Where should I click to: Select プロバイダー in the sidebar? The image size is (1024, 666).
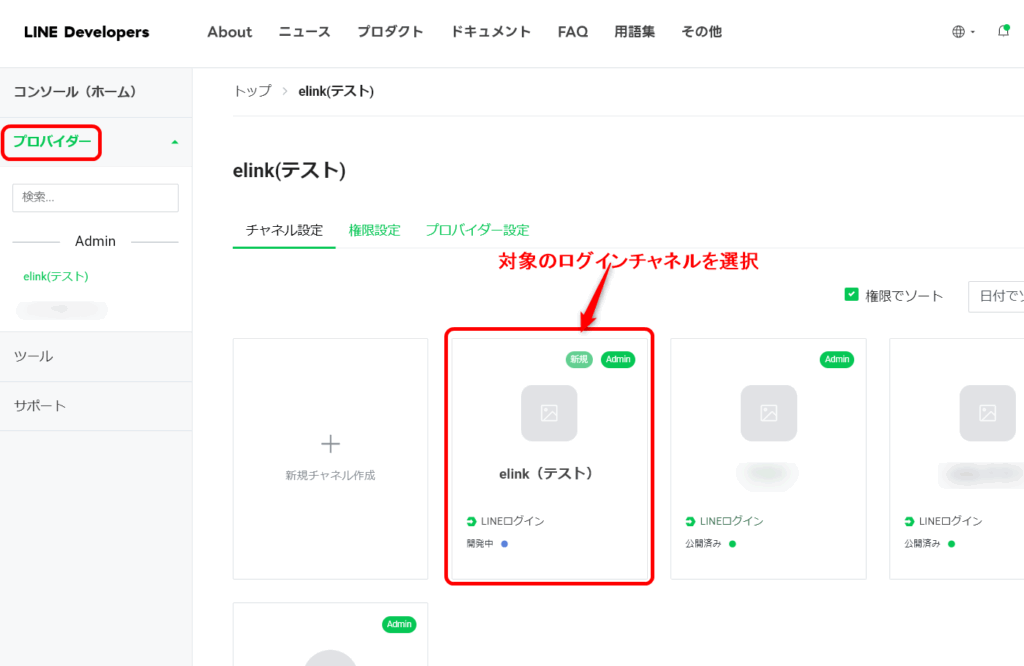[x=52, y=142]
